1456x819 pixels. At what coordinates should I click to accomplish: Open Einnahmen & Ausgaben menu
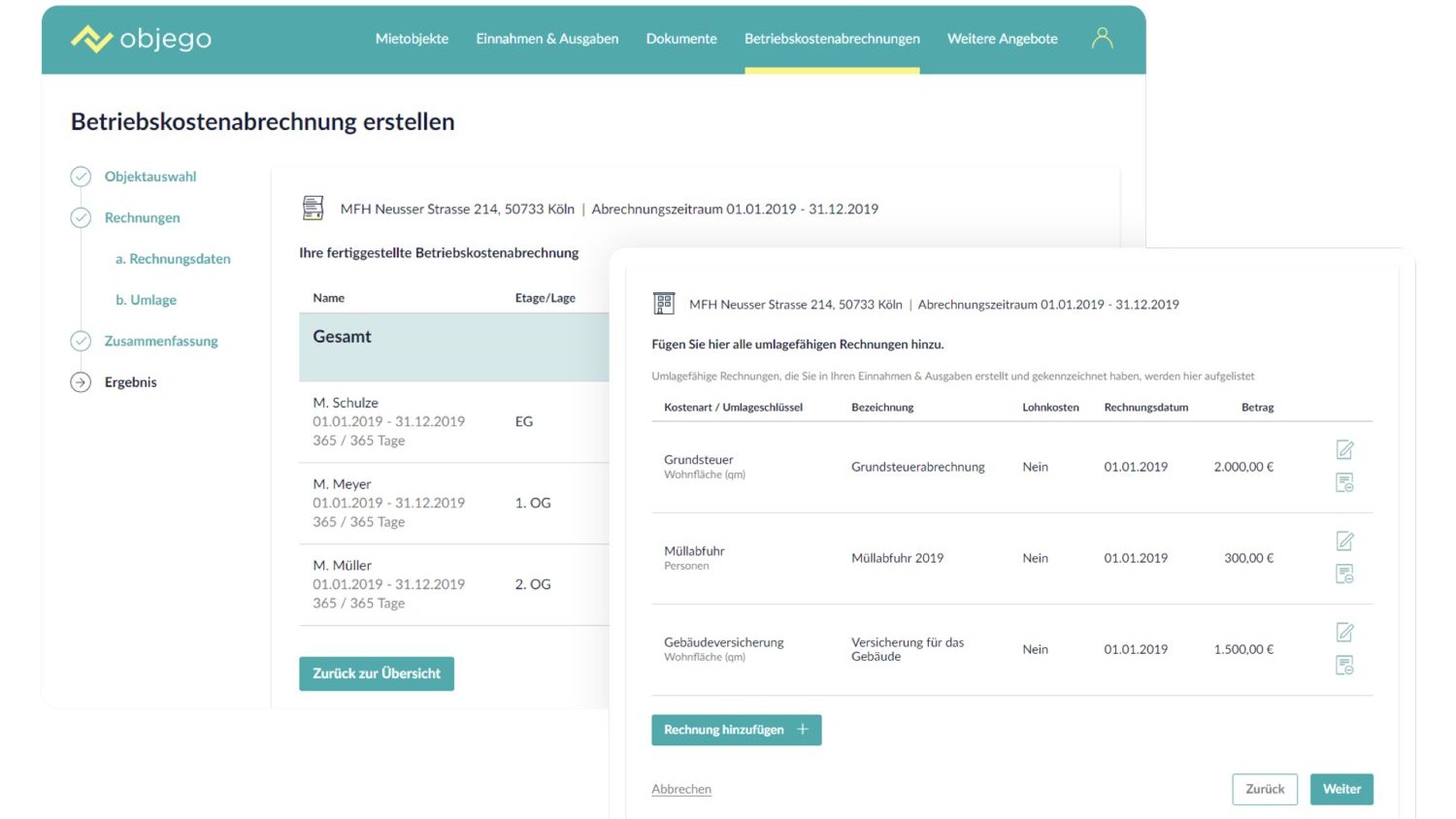(x=547, y=39)
